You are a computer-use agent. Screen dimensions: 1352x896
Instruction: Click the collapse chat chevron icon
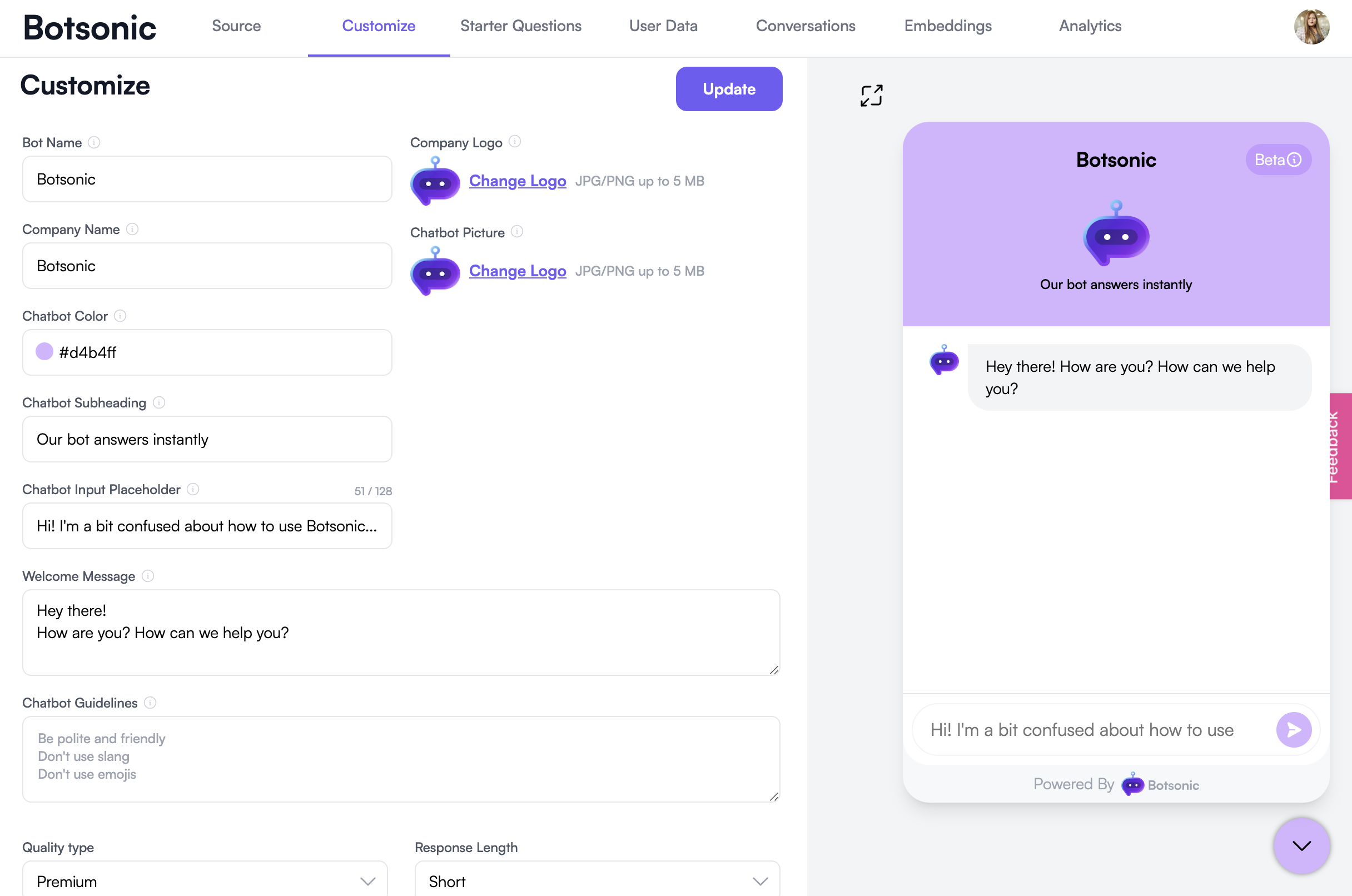[x=1301, y=843]
